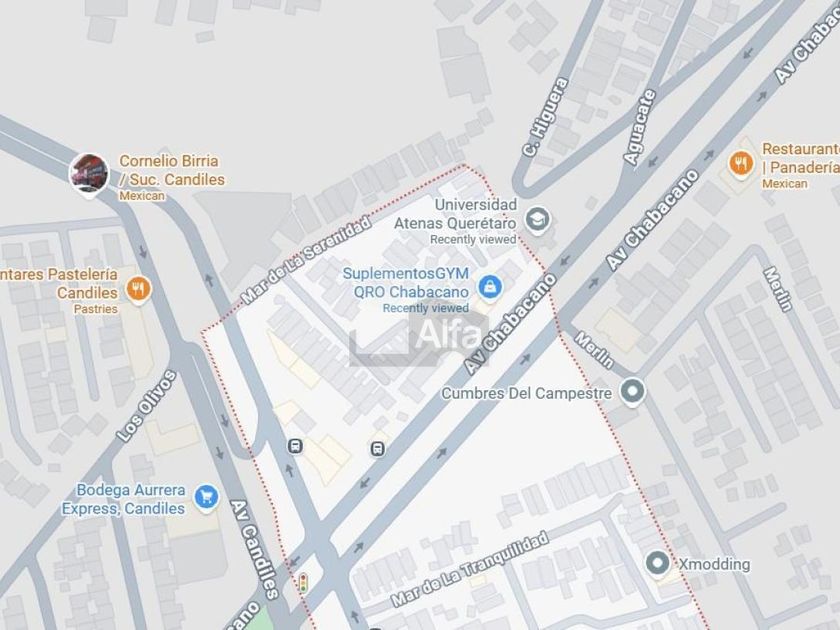The width and height of the screenshot is (840, 630).
Task: Open the Restaurante Panadería fork-knife pin
Action: coord(741,163)
